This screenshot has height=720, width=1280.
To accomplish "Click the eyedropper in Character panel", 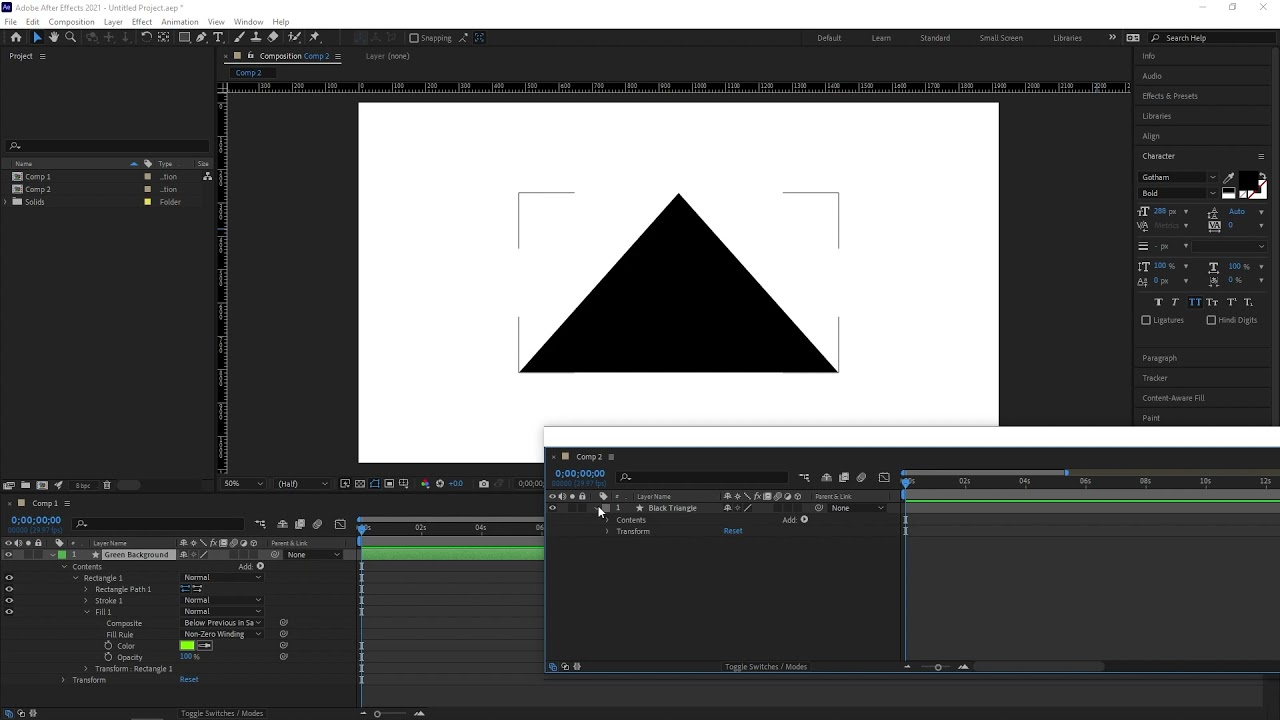I will (x=1229, y=178).
